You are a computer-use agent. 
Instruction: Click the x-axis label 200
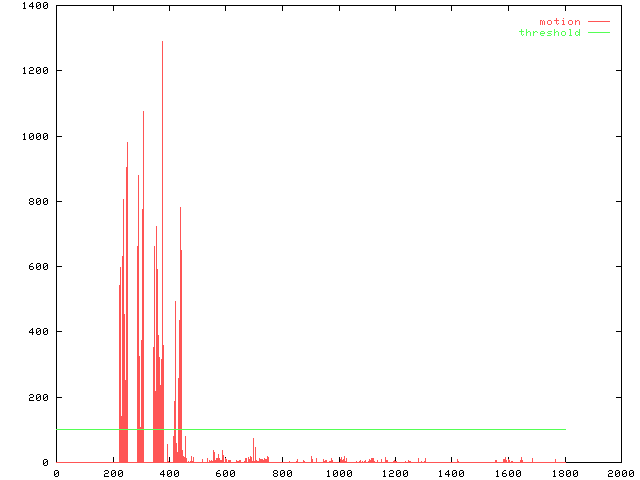coord(113,473)
